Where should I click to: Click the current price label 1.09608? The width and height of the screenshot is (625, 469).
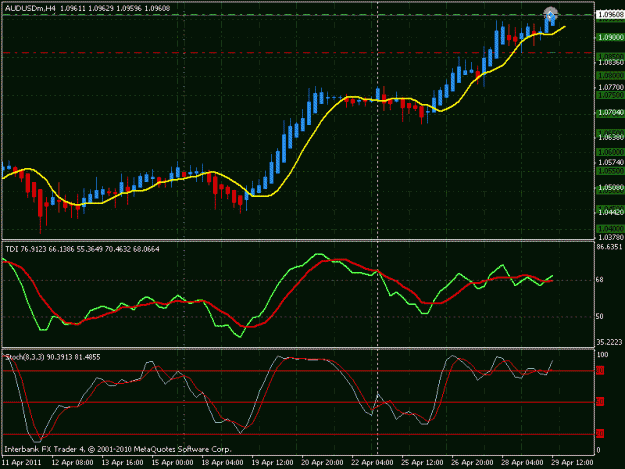tap(610, 15)
